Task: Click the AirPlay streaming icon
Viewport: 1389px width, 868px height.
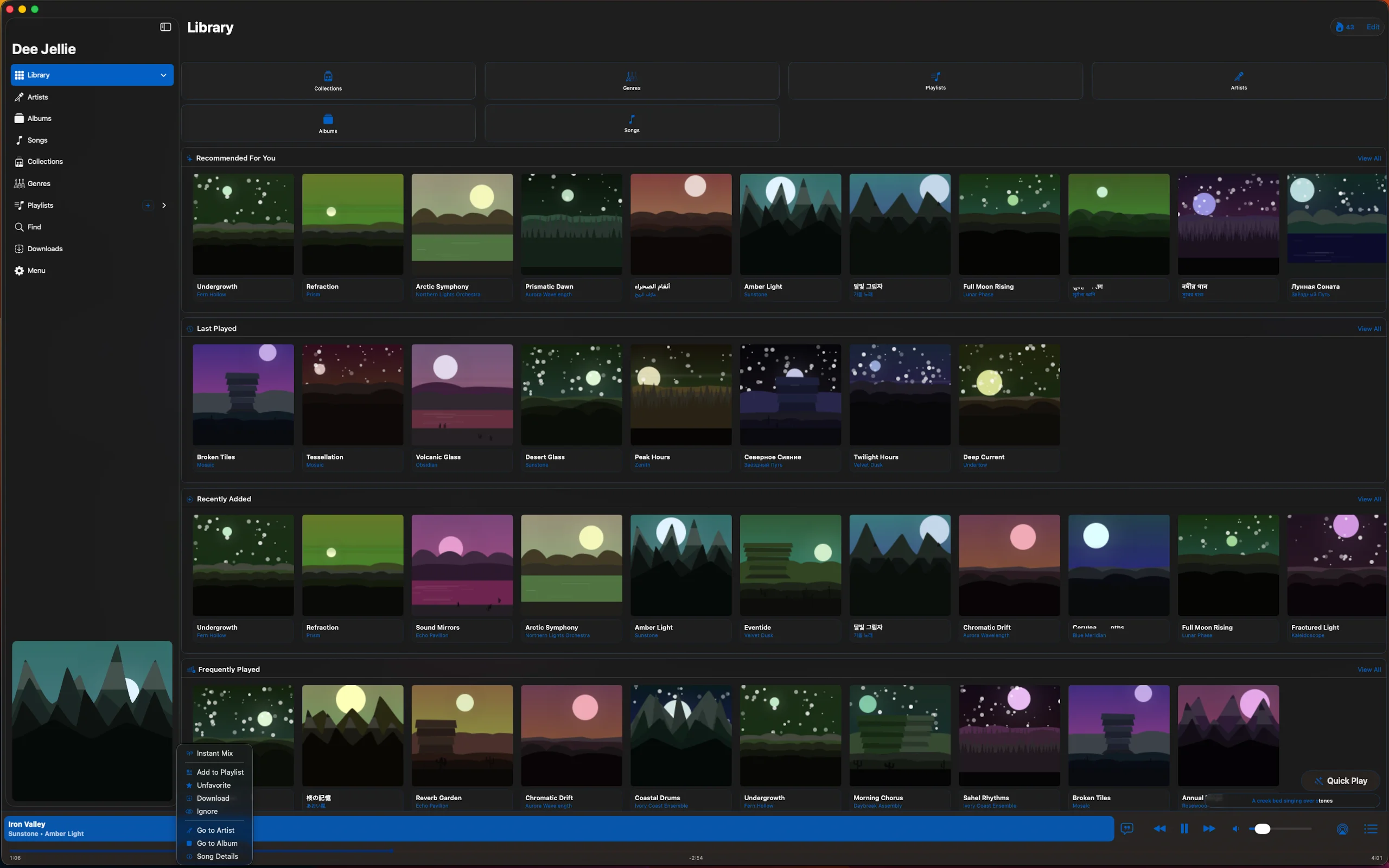Action: pyautogui.click(x=1342, y=829)
